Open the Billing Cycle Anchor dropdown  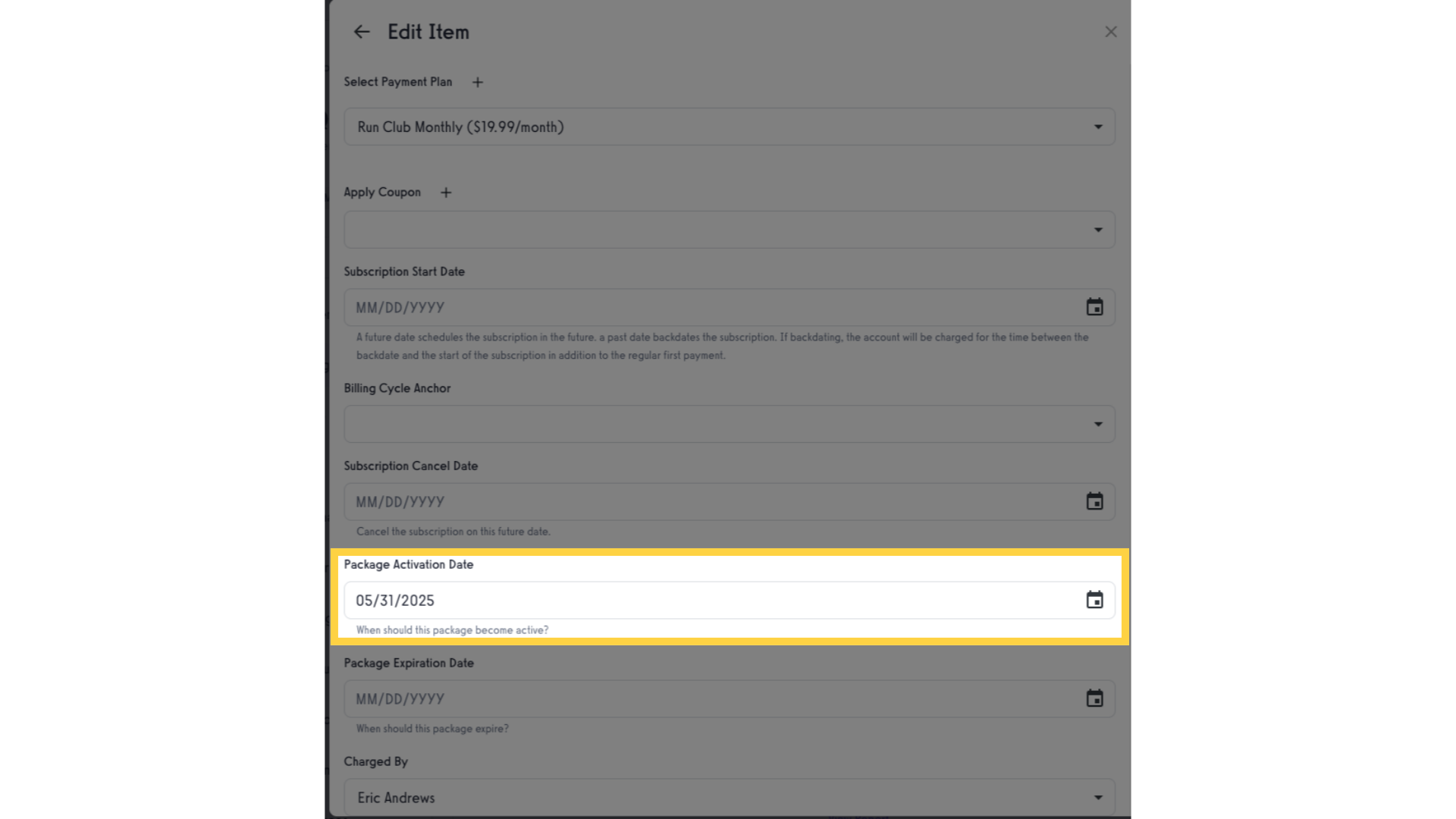(730, 424)
